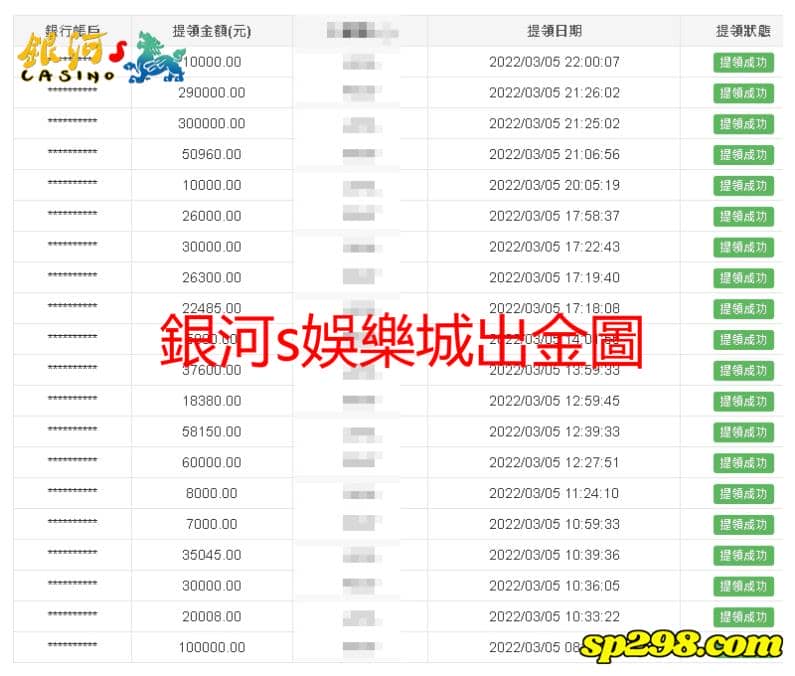
Task: Click 提領成功 badge for the 10:36:05 withdrawal
Action: (743, 586)
